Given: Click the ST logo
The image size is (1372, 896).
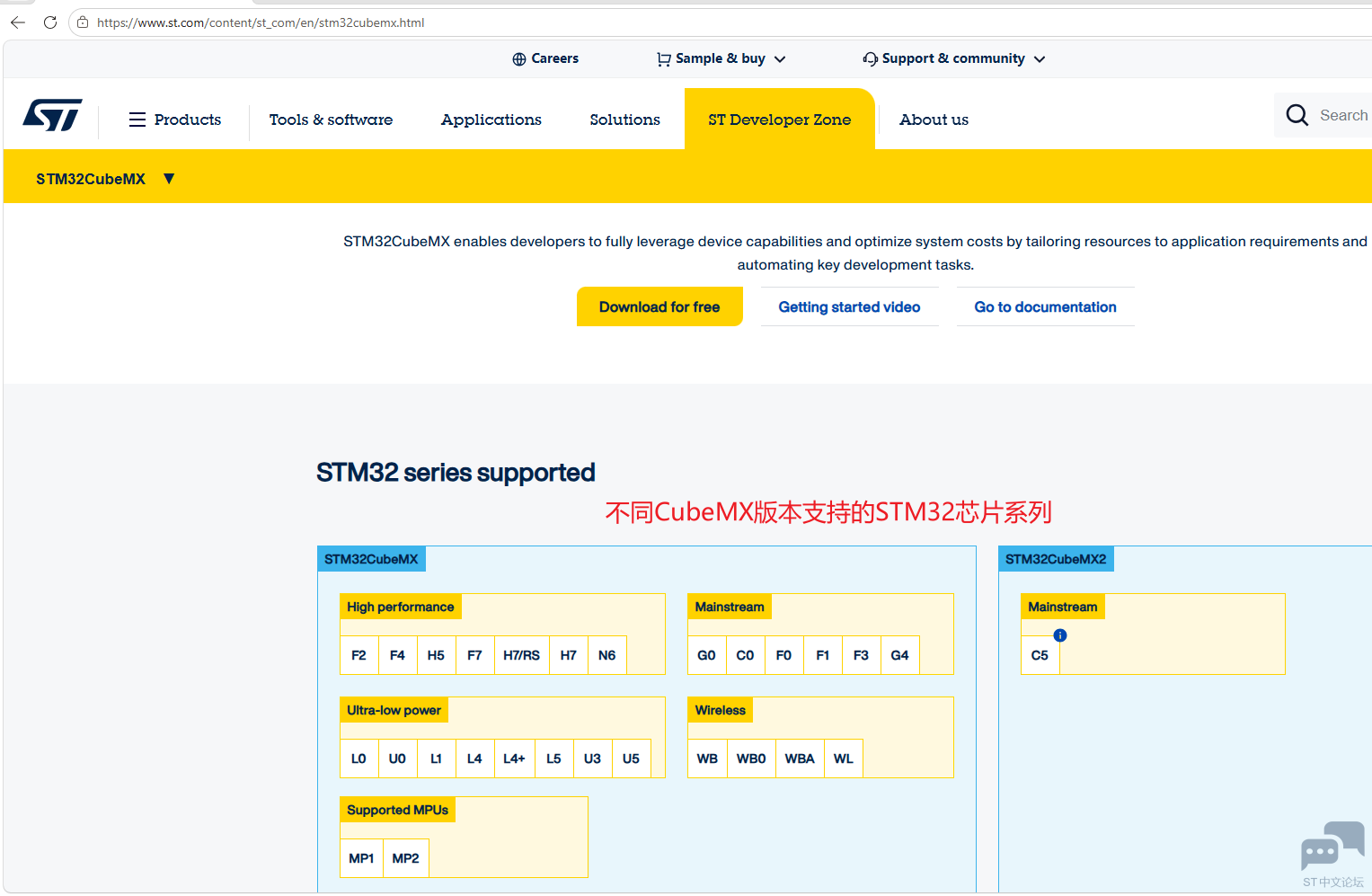Looking at the screenshot, I should pos(52,115).
